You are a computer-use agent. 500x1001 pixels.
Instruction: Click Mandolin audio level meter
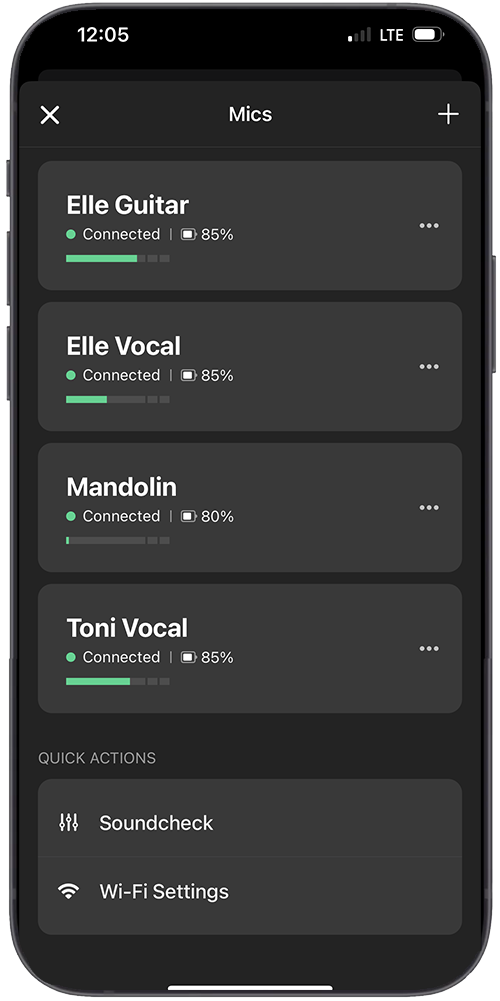pos(117,541)
